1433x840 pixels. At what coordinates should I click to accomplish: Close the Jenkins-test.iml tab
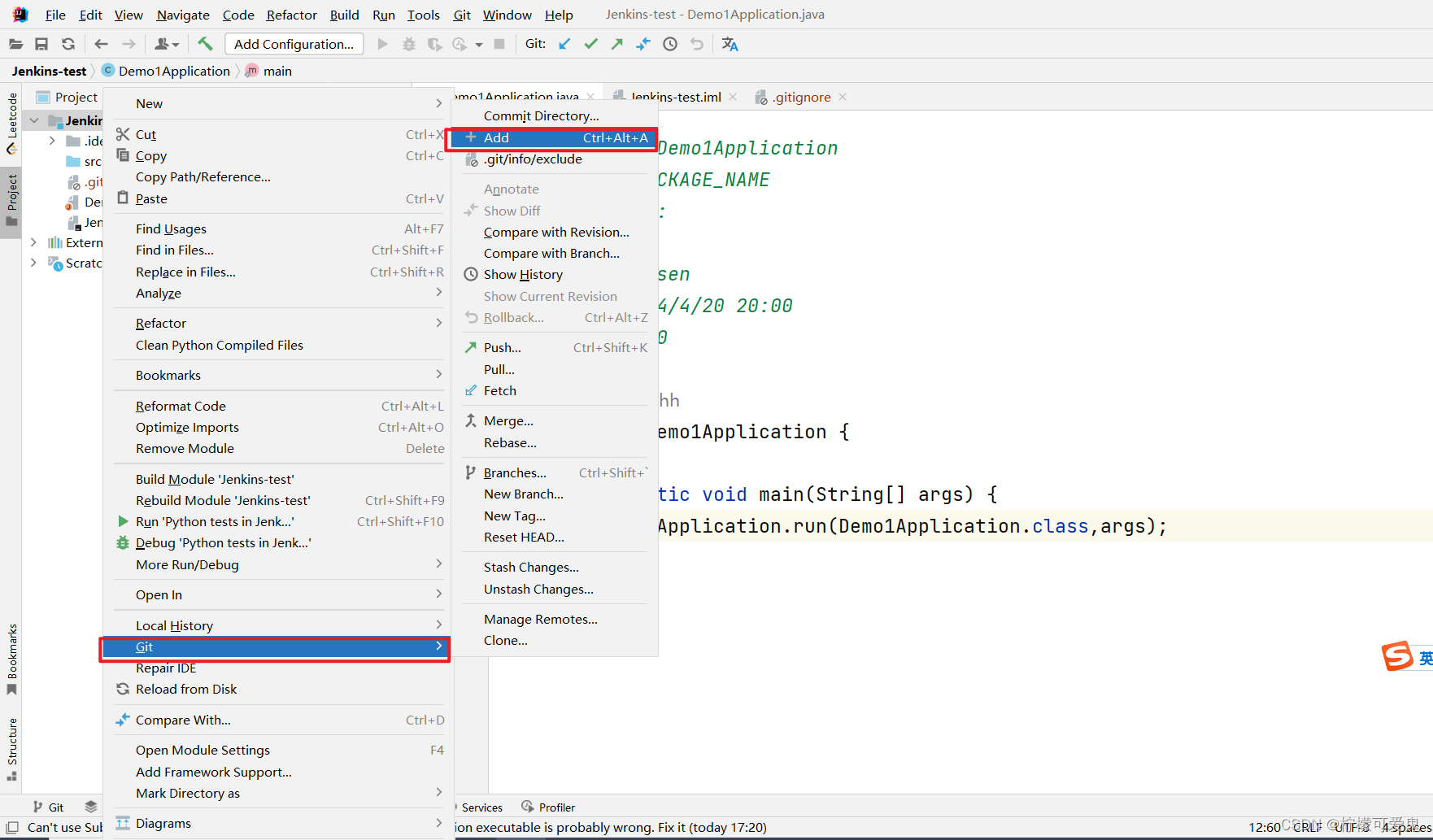pyautogui.click(x=733, y=97)
